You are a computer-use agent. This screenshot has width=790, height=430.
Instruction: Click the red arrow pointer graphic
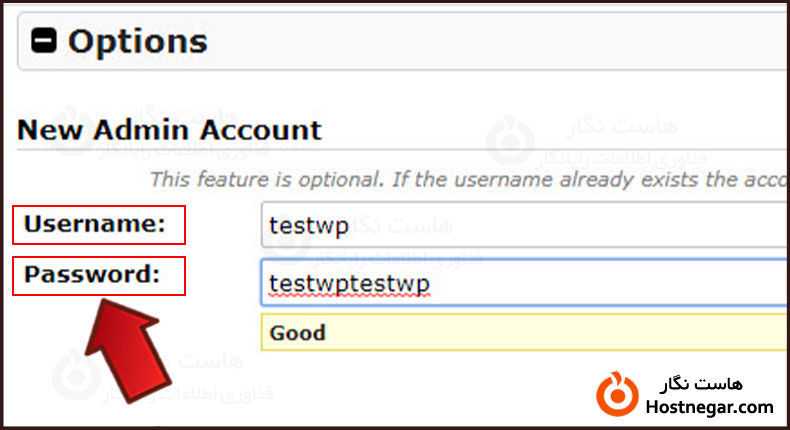point(125,345)
